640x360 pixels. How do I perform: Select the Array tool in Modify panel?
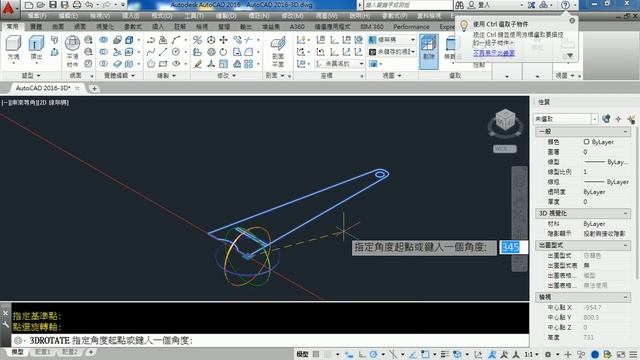[249, 64]
